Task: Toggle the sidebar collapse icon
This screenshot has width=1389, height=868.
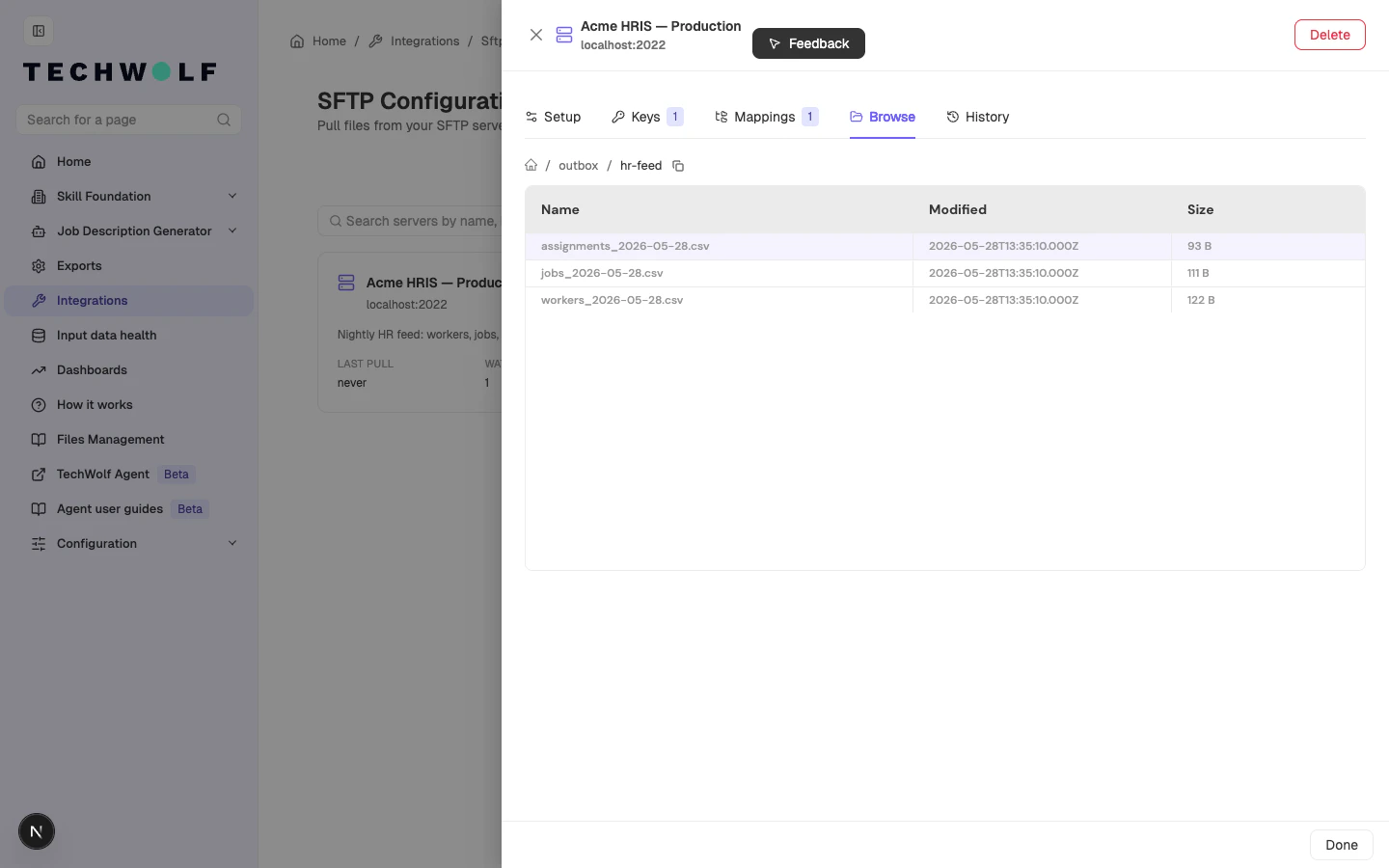Action: point(39,31)
